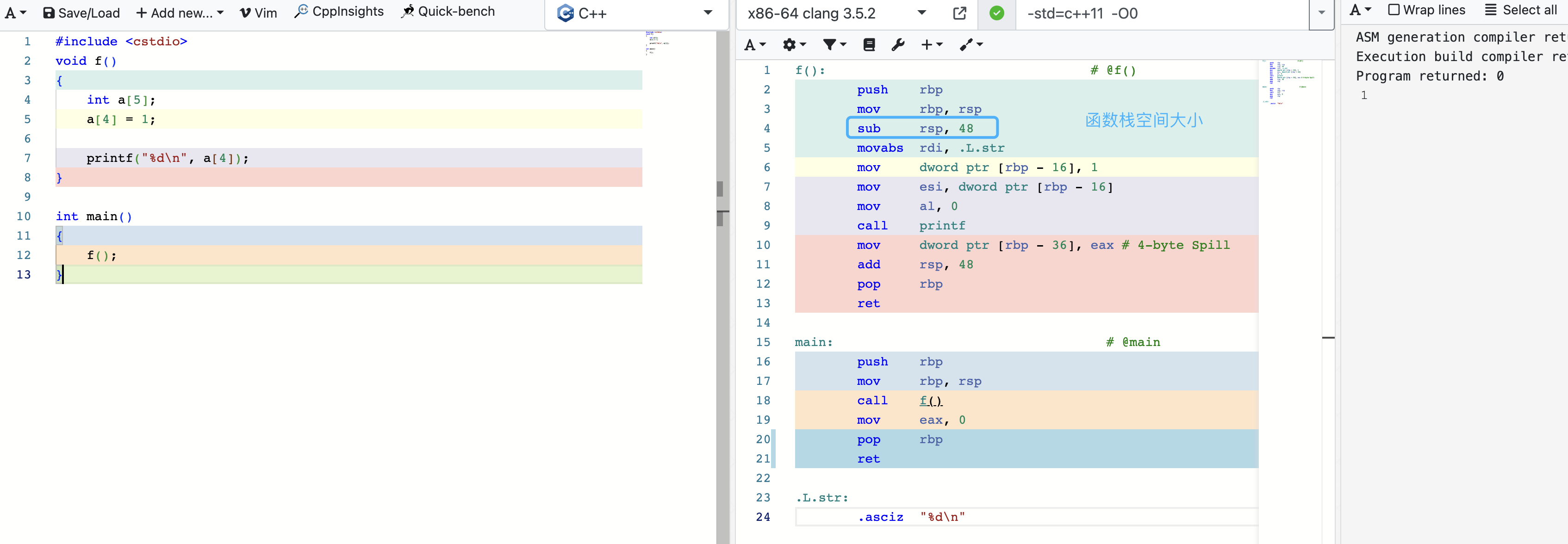Click the '.L.str:' label line

click(822, 498)
